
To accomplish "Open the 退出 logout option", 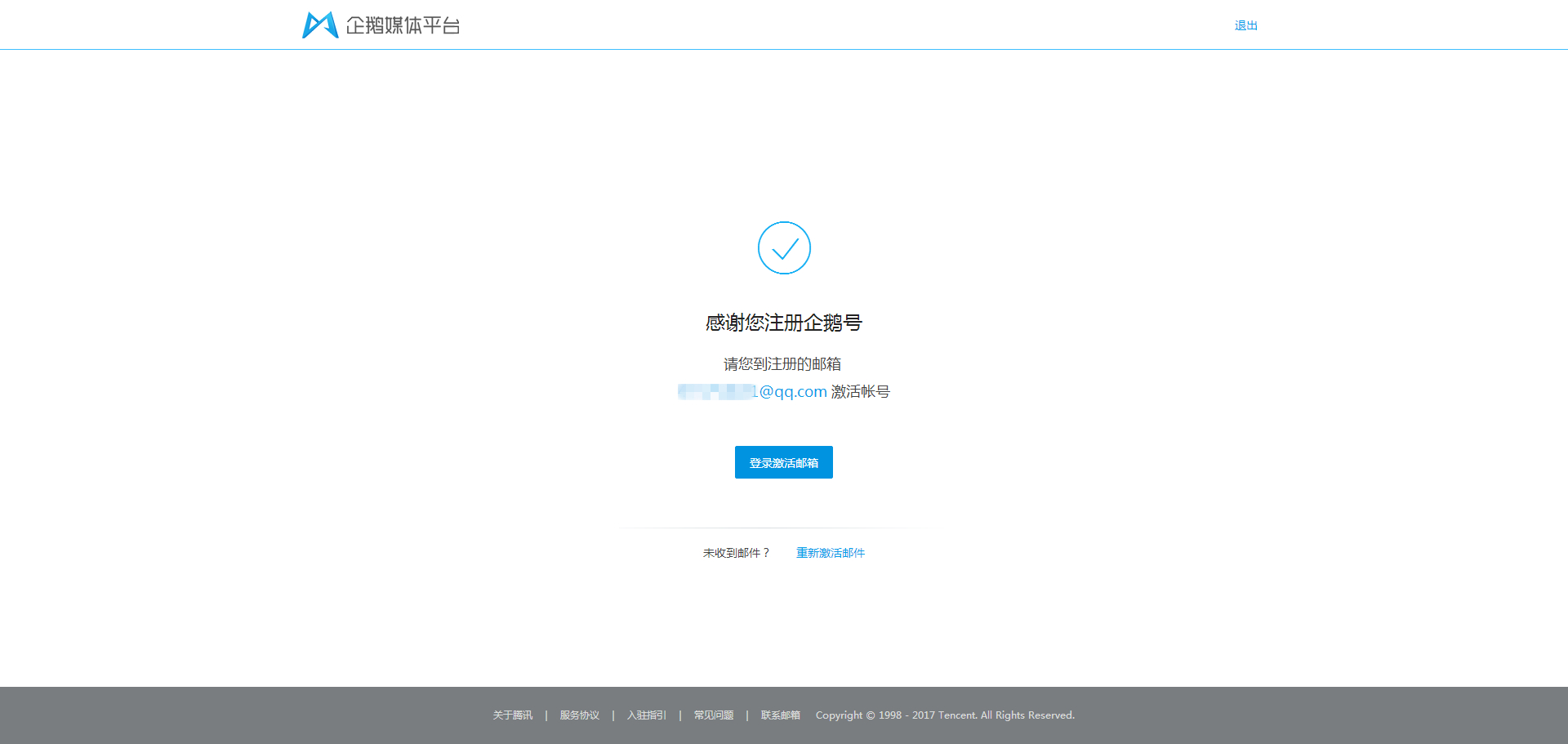I will [x=1245, y=25].
